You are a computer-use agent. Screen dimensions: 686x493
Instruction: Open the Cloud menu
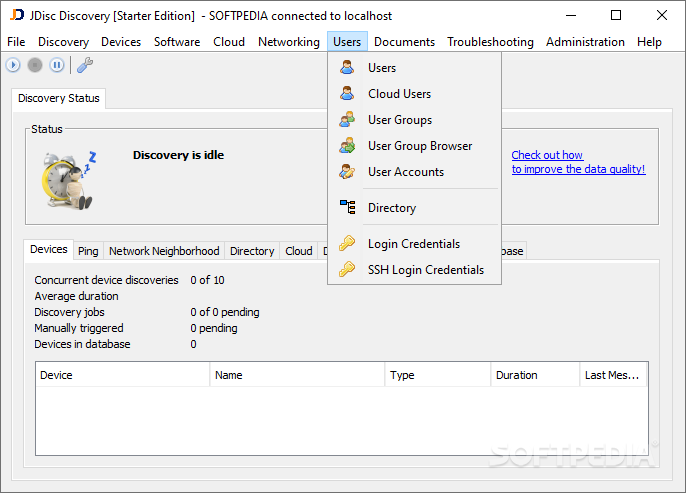coord(229,42)
